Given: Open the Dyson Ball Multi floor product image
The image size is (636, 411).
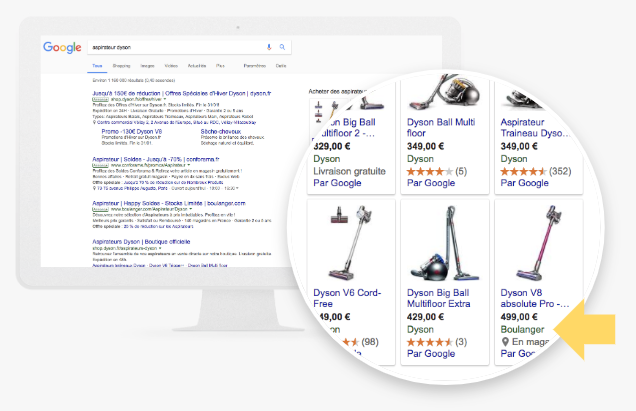Looking at the screenshot, I should pyautogui.click(x=444, y=93).
